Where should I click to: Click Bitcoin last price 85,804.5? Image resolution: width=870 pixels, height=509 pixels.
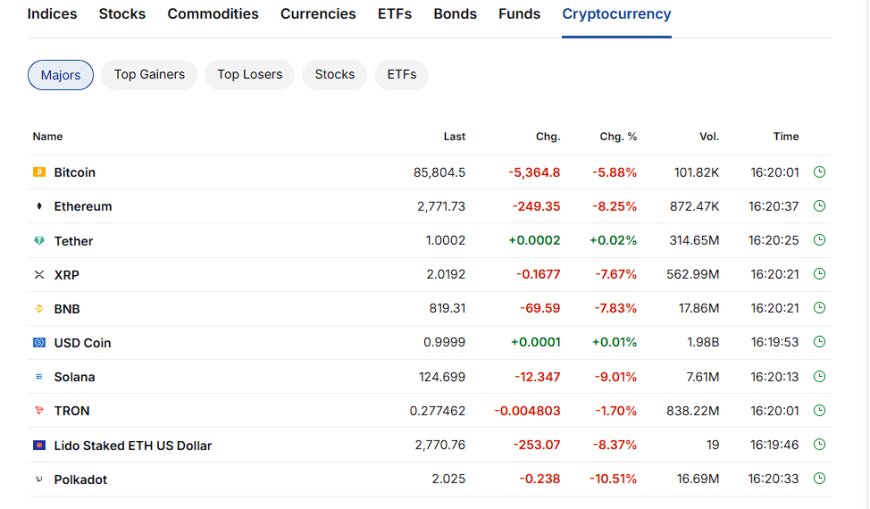(439, 173)
